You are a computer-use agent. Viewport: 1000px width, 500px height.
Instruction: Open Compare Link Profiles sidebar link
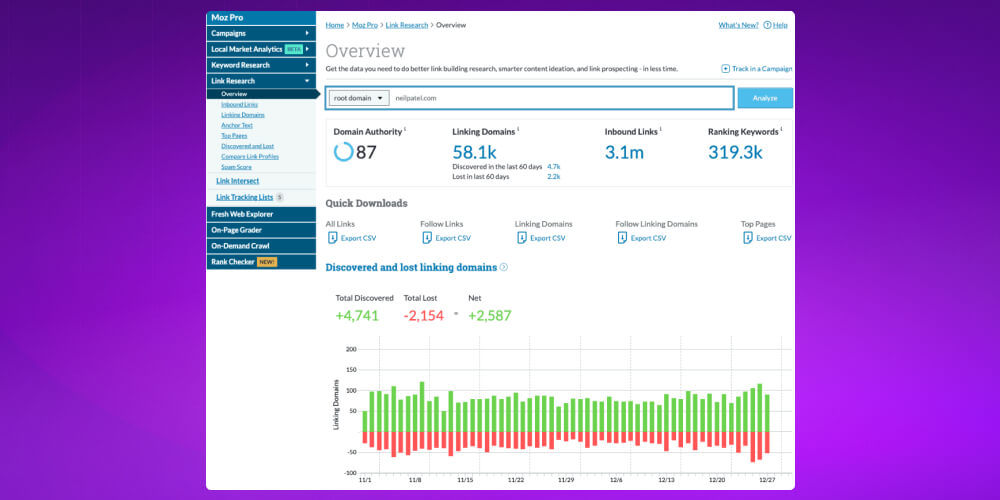(250, 156)
